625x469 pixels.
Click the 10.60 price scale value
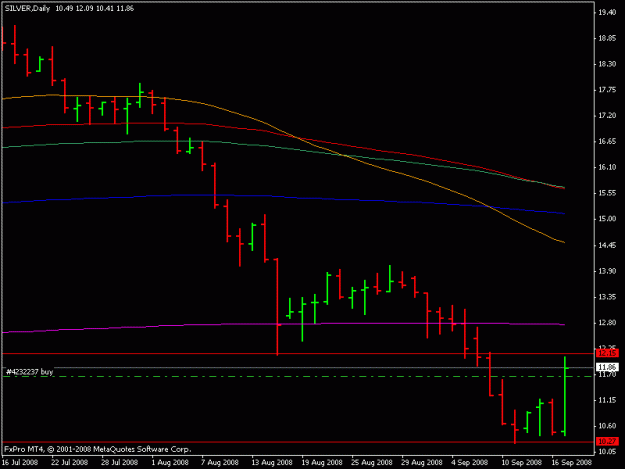pos(607,426)
